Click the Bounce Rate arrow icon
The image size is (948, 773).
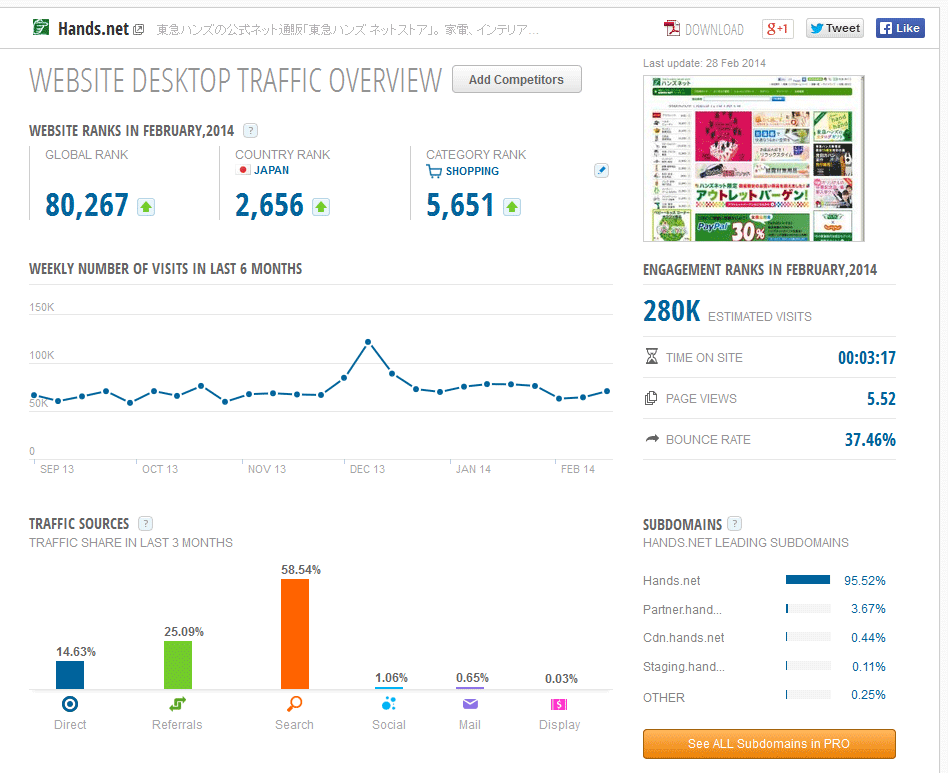pyautogui.click(x=652, y=439)
